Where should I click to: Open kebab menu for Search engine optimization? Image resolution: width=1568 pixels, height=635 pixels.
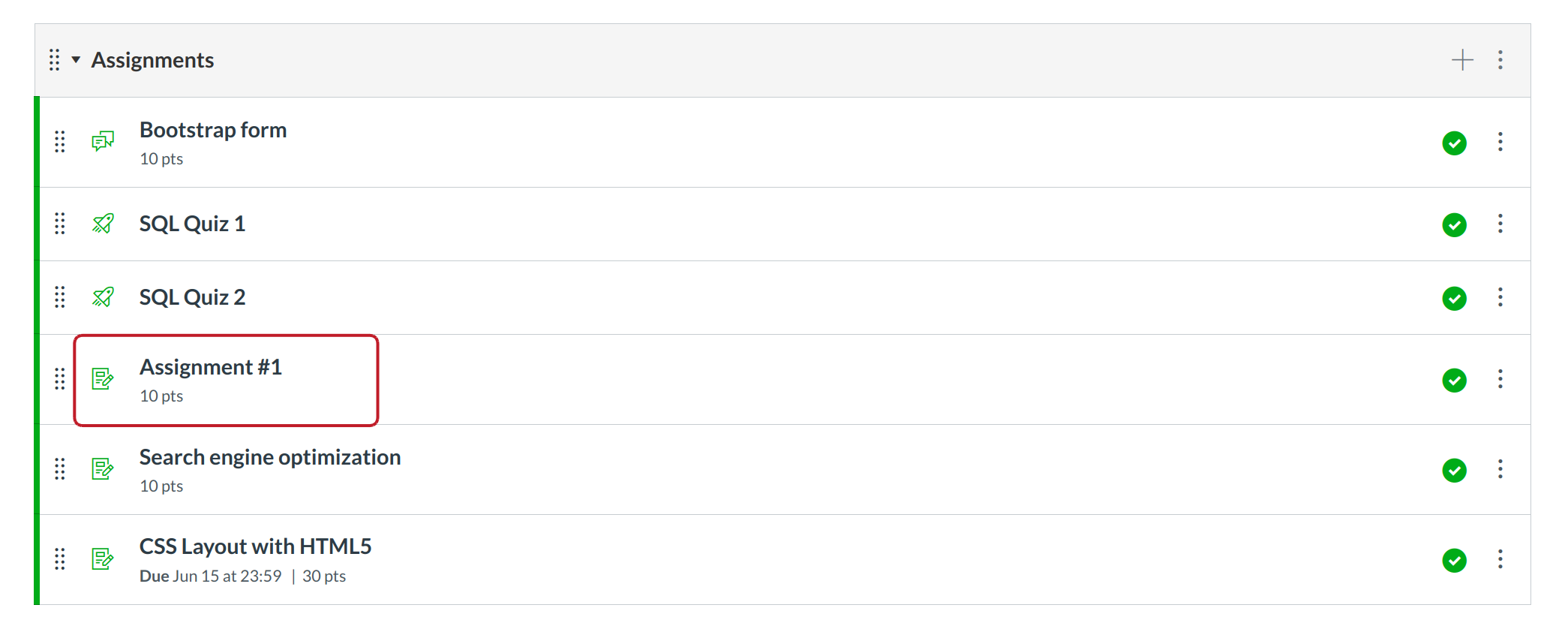pos(1500,469)
